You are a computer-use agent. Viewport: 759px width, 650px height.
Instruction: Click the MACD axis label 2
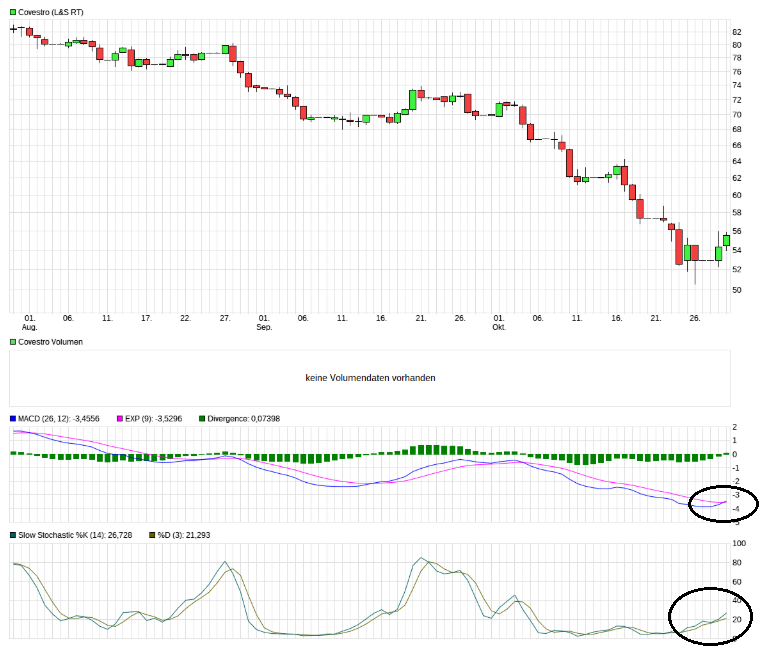click(735, 427)
